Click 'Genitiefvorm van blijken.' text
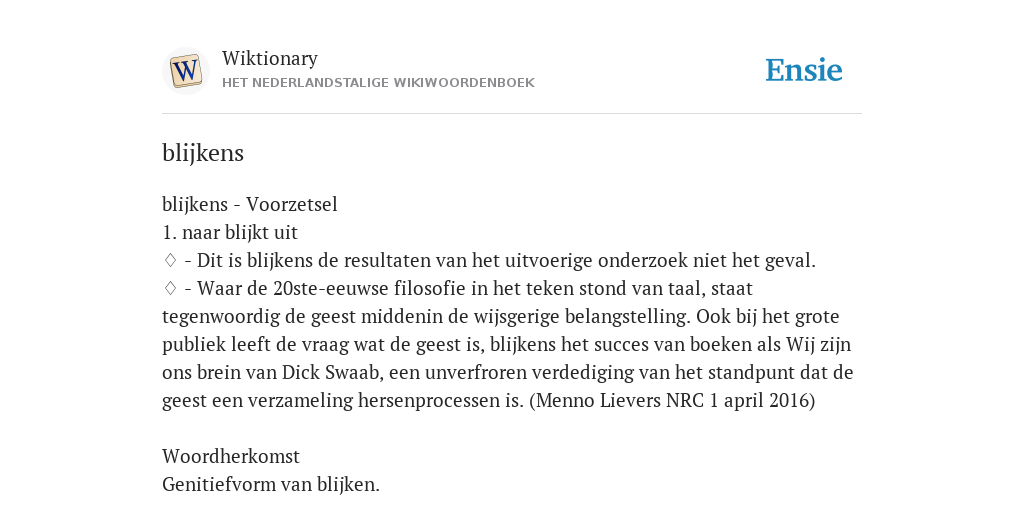 coord(270,485)
